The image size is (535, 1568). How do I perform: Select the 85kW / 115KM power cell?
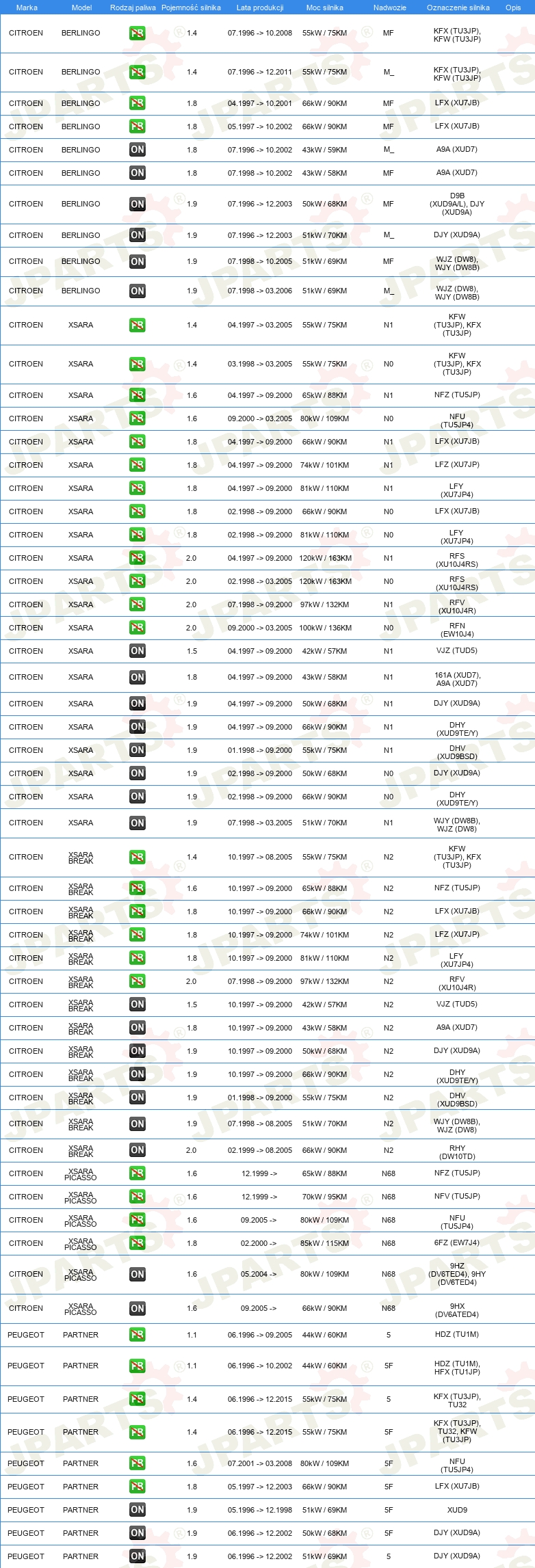[325, 1243]
